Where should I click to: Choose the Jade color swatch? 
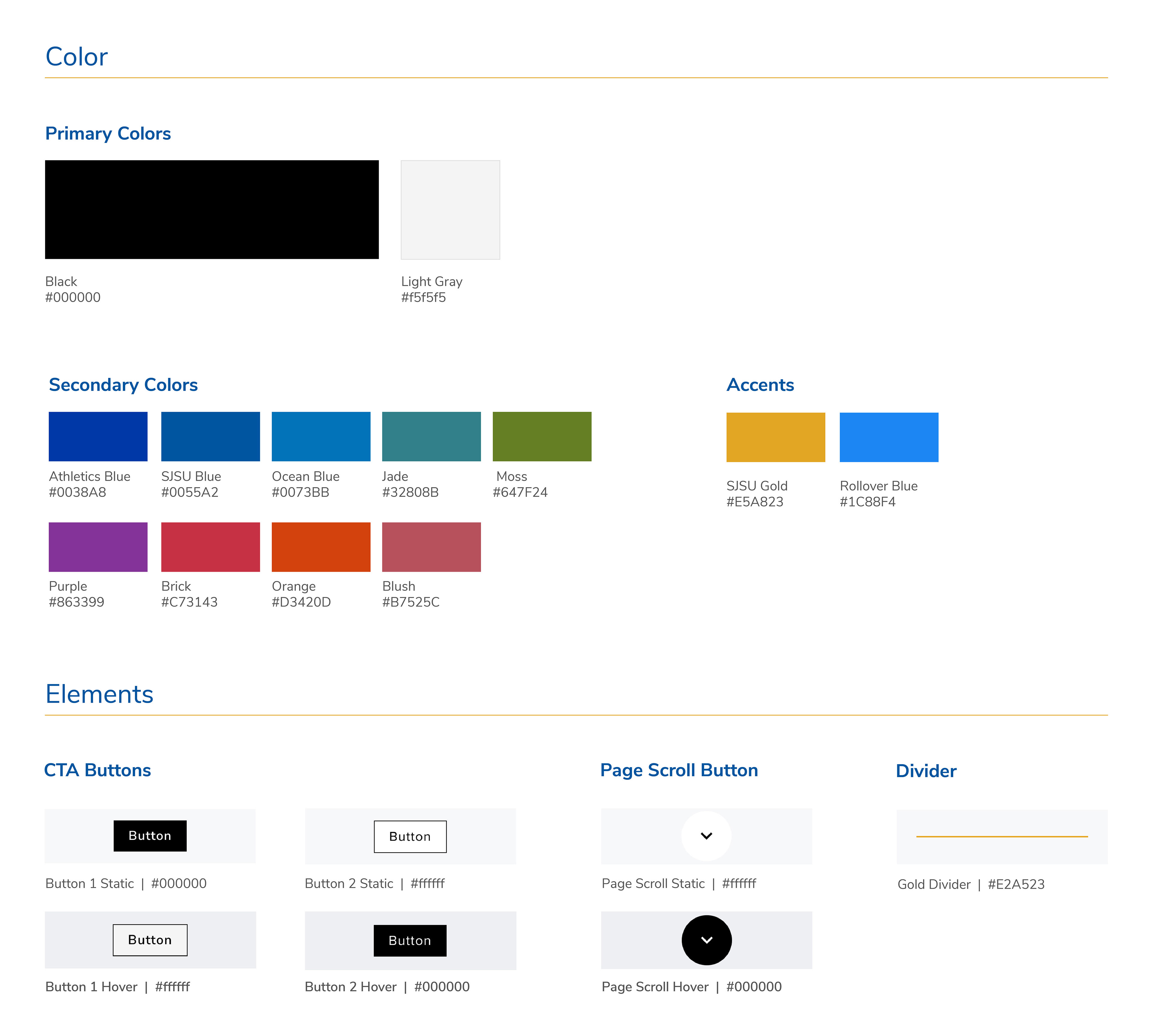coord(431,437)
